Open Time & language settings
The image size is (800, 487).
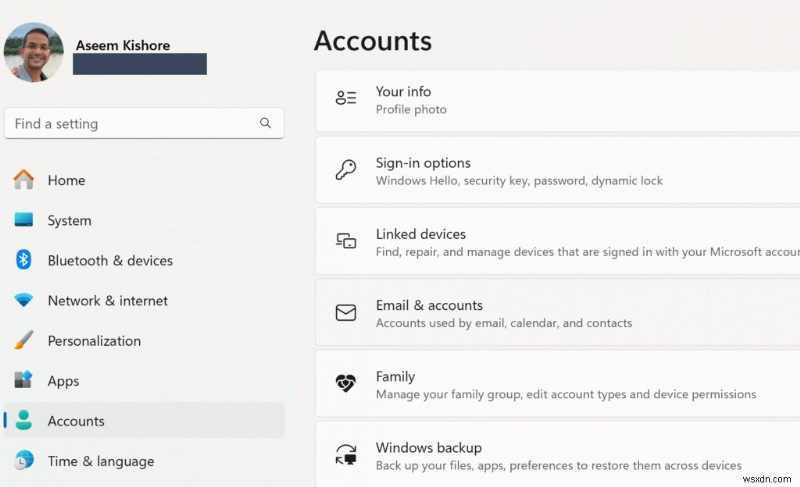(144, 461)
